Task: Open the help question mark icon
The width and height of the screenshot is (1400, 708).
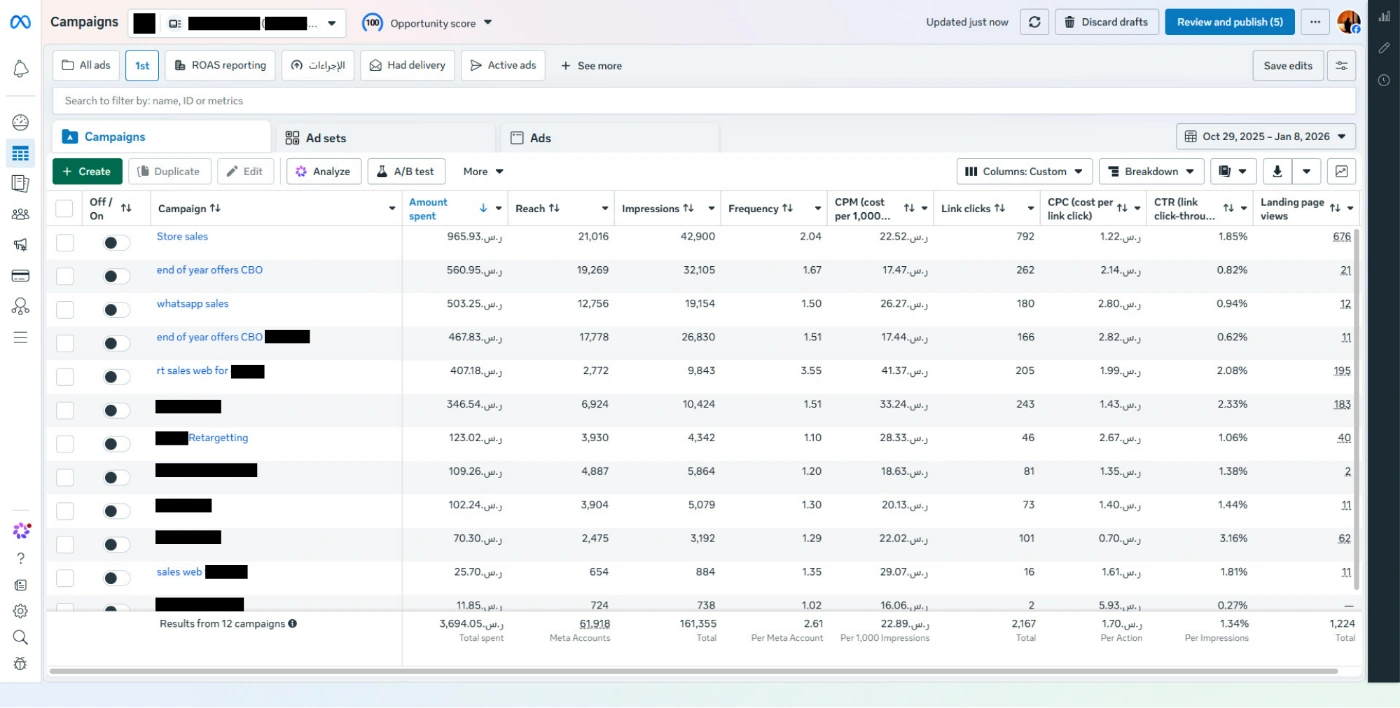Action: tap(20, 558)
